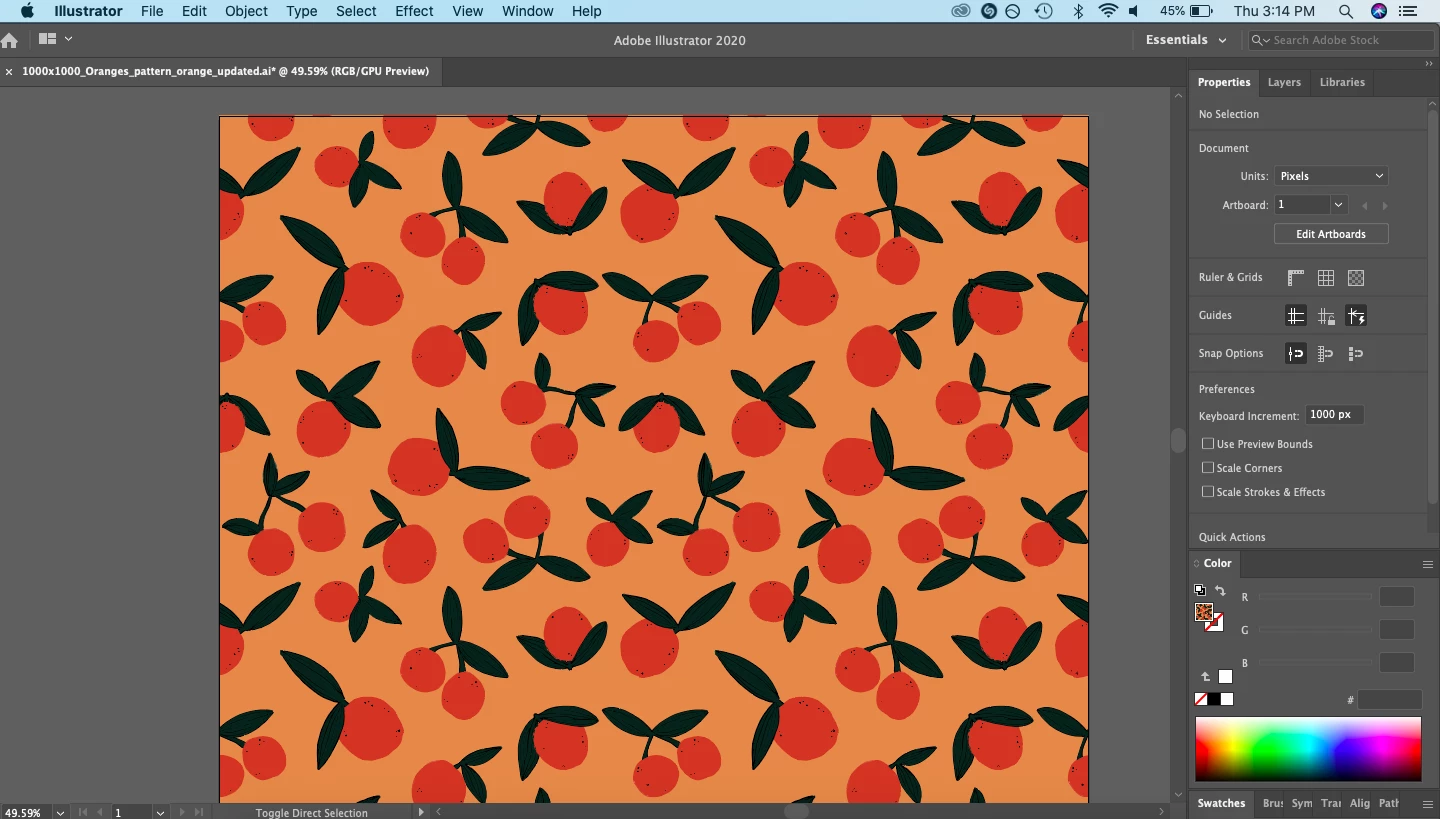Viewport: 1440px width, 819px height.
Task: Swap fill and stroke with arrow icon
Action: pos(1220,591)
